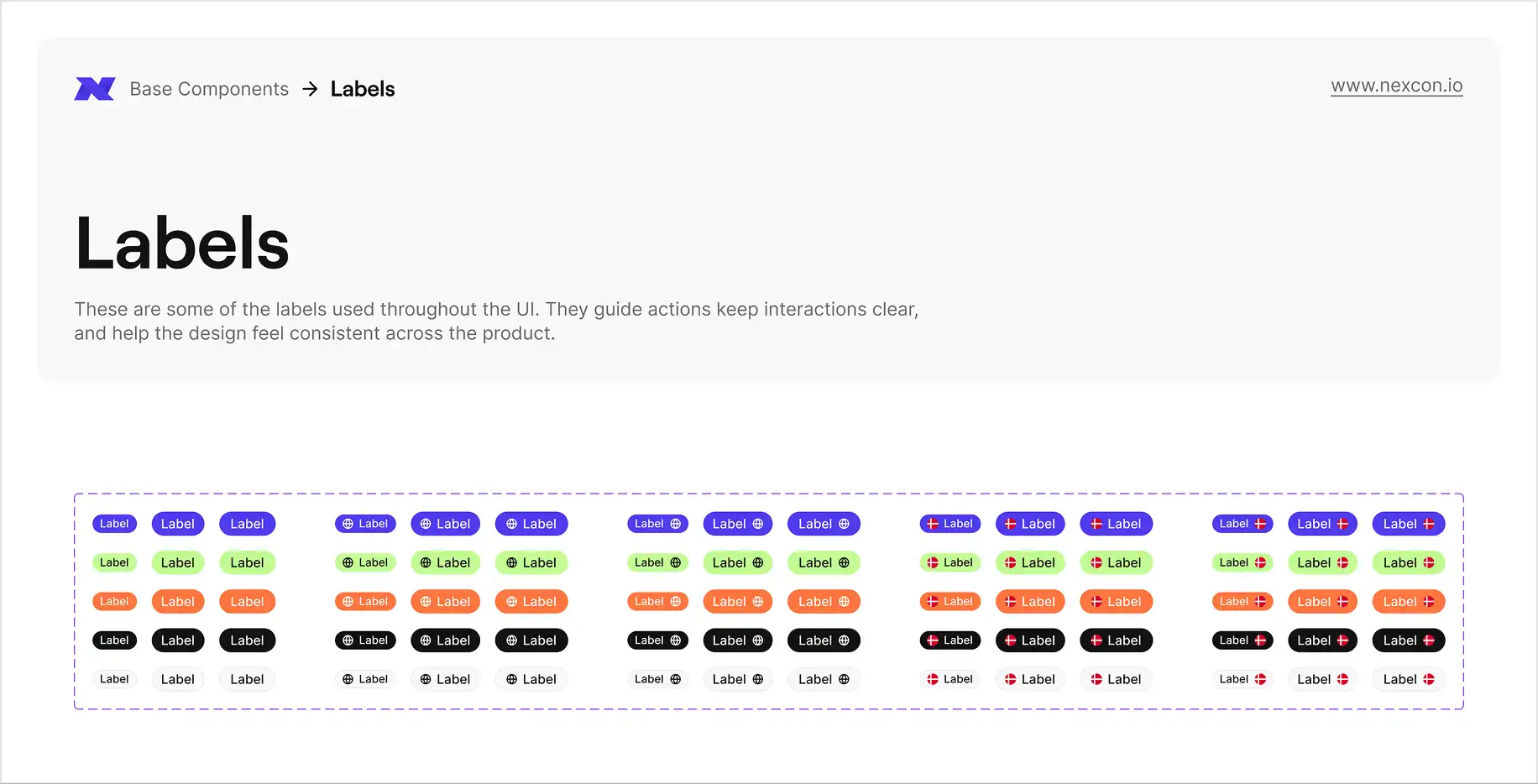
Task: Select the small purple Label pill without icon
Action: (x=114, y=524)
